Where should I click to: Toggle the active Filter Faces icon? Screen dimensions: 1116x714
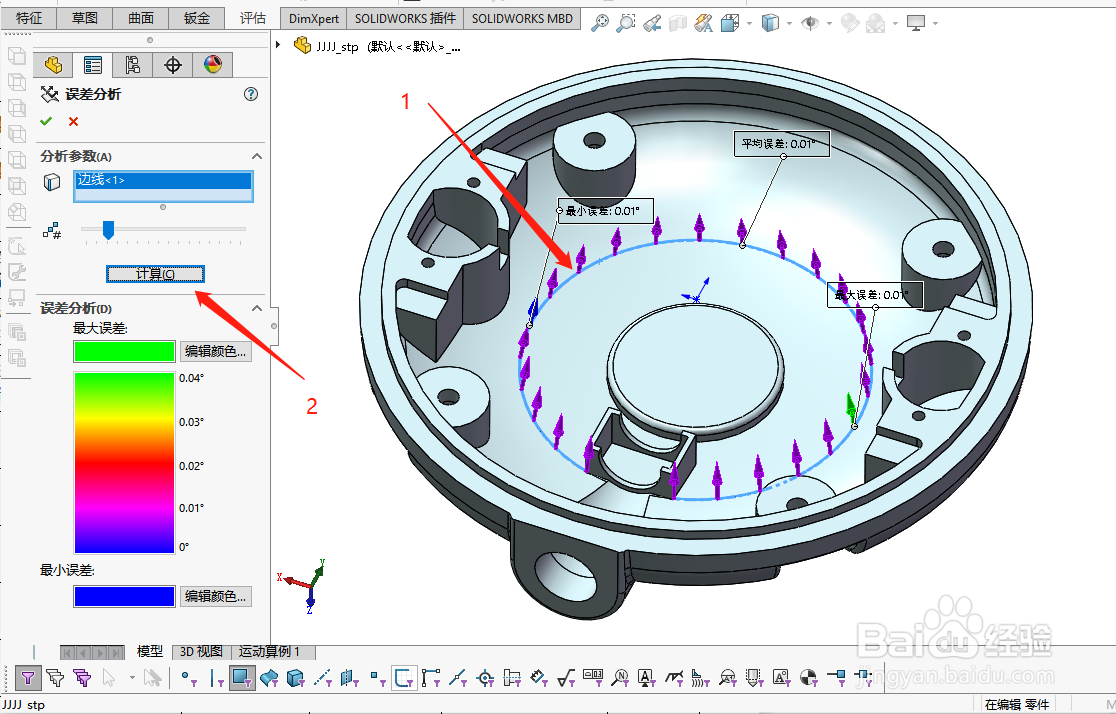click(242, 678)
